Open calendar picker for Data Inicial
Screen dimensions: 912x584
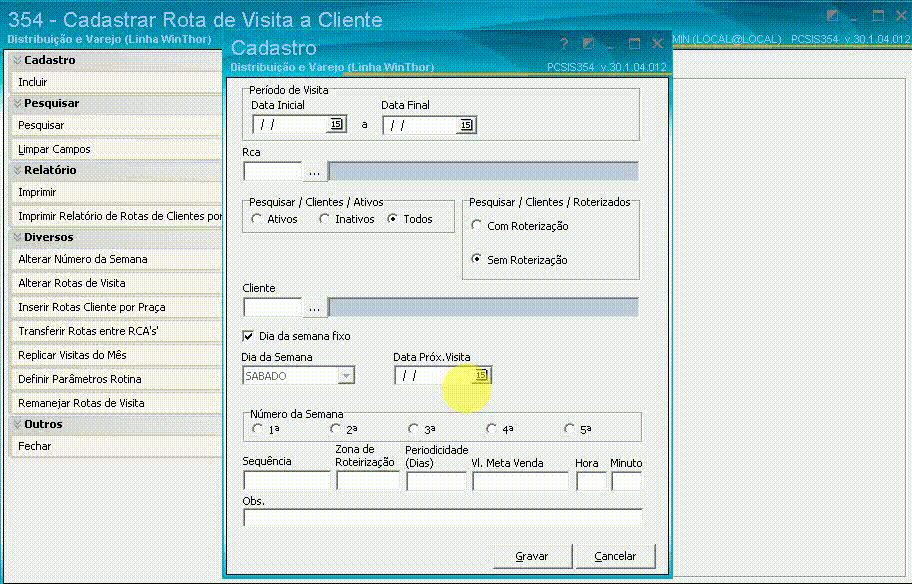click(336, 124)
